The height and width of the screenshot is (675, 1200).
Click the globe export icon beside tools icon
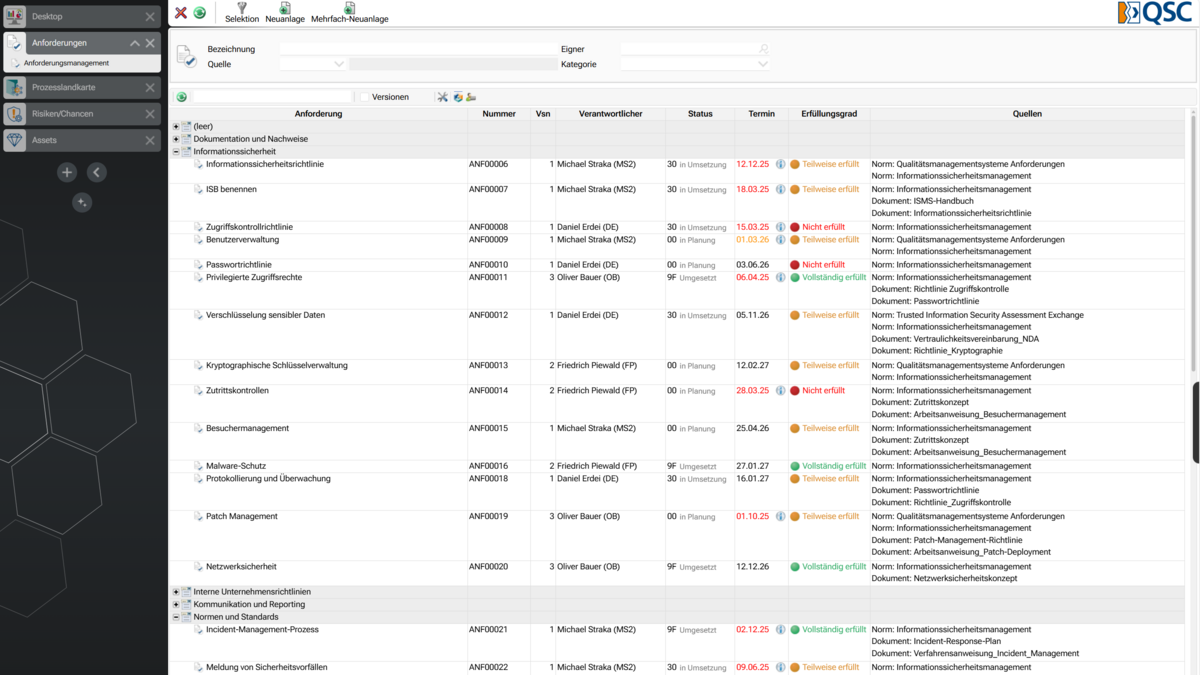point(458,97)
